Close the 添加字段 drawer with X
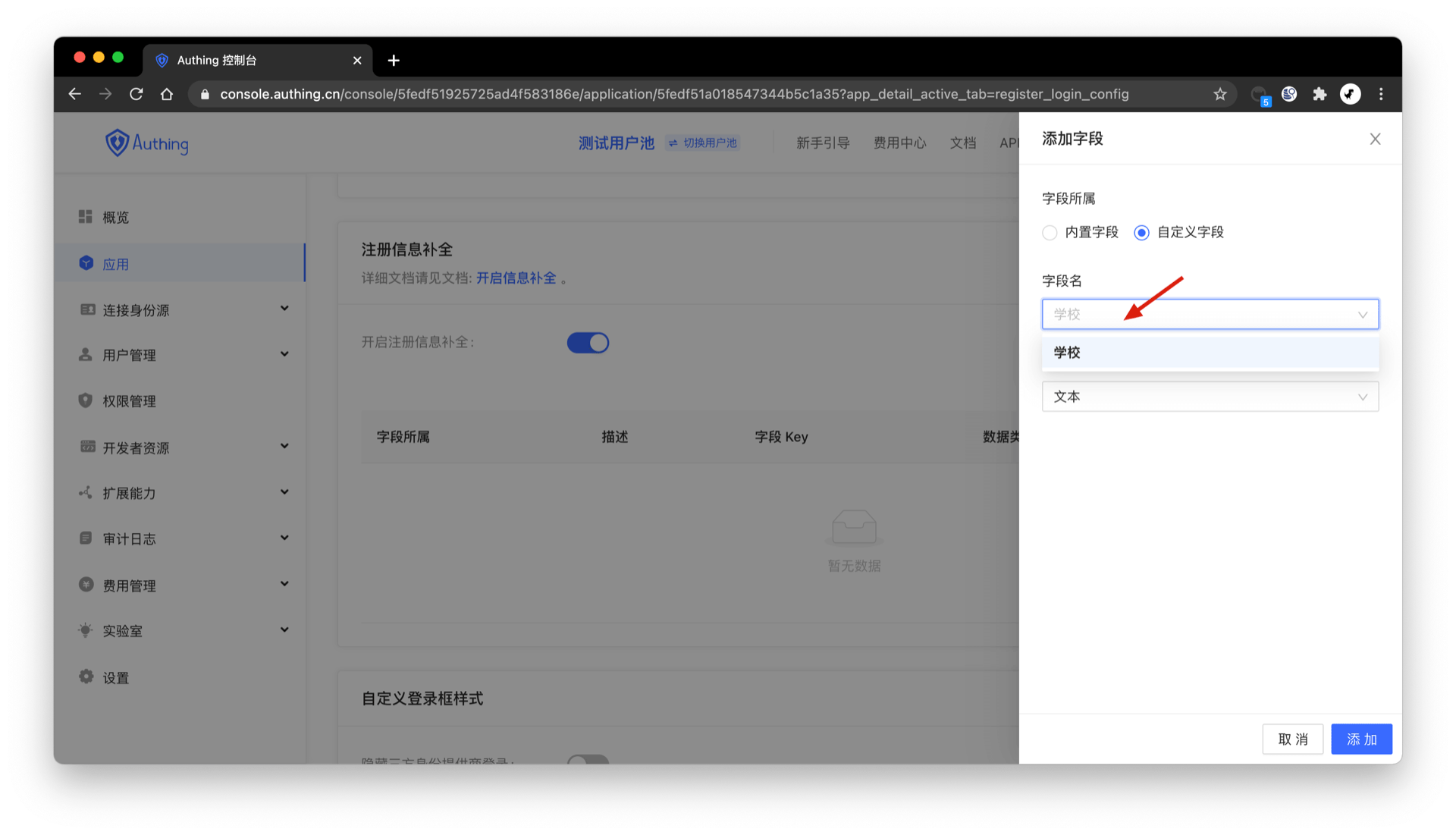1456x835 pixels. pos(1375,139)
